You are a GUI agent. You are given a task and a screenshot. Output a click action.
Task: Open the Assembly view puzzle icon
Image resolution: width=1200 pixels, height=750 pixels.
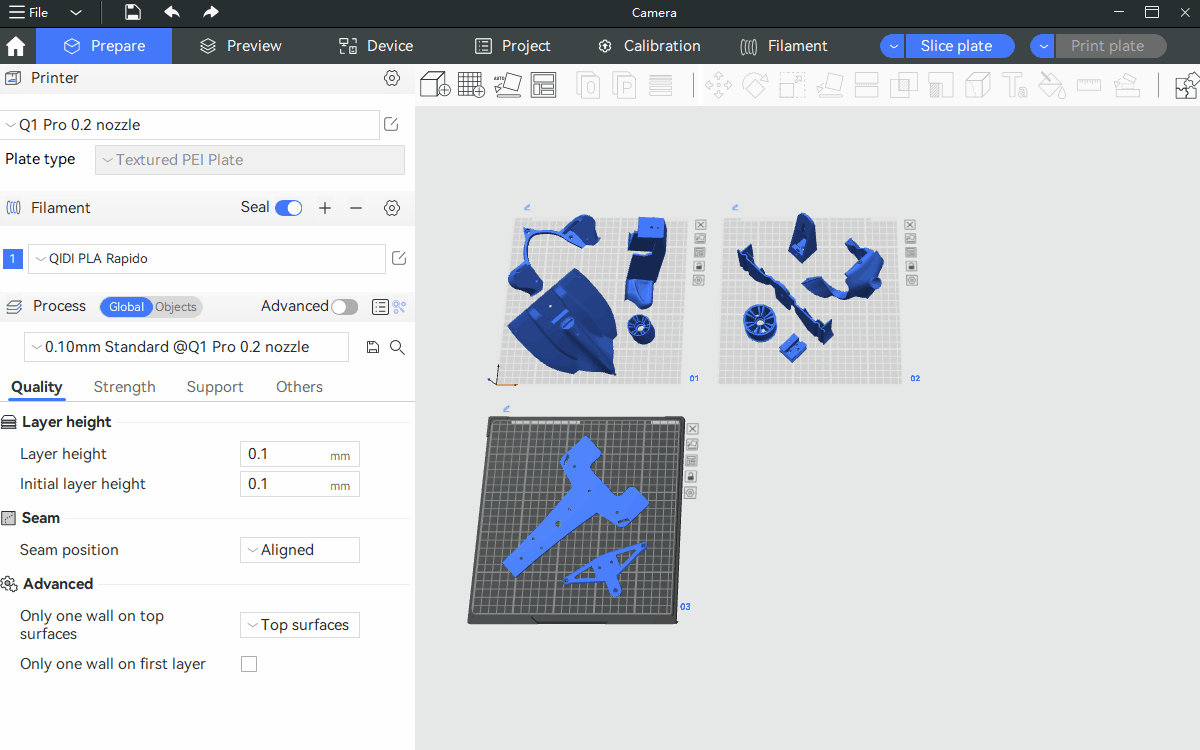click(x=1186, y=86)
